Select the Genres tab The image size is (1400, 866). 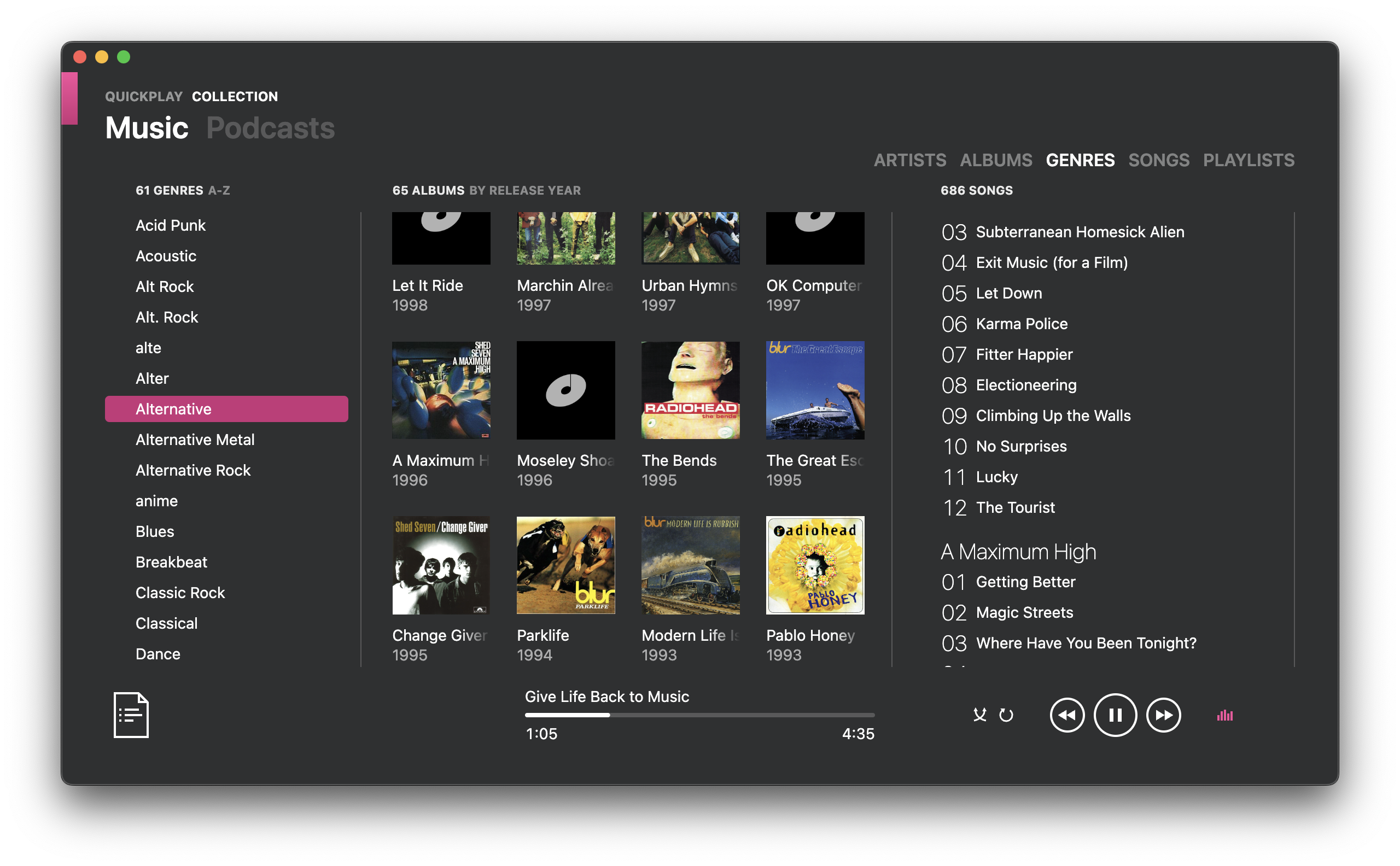click(1081, 160)
